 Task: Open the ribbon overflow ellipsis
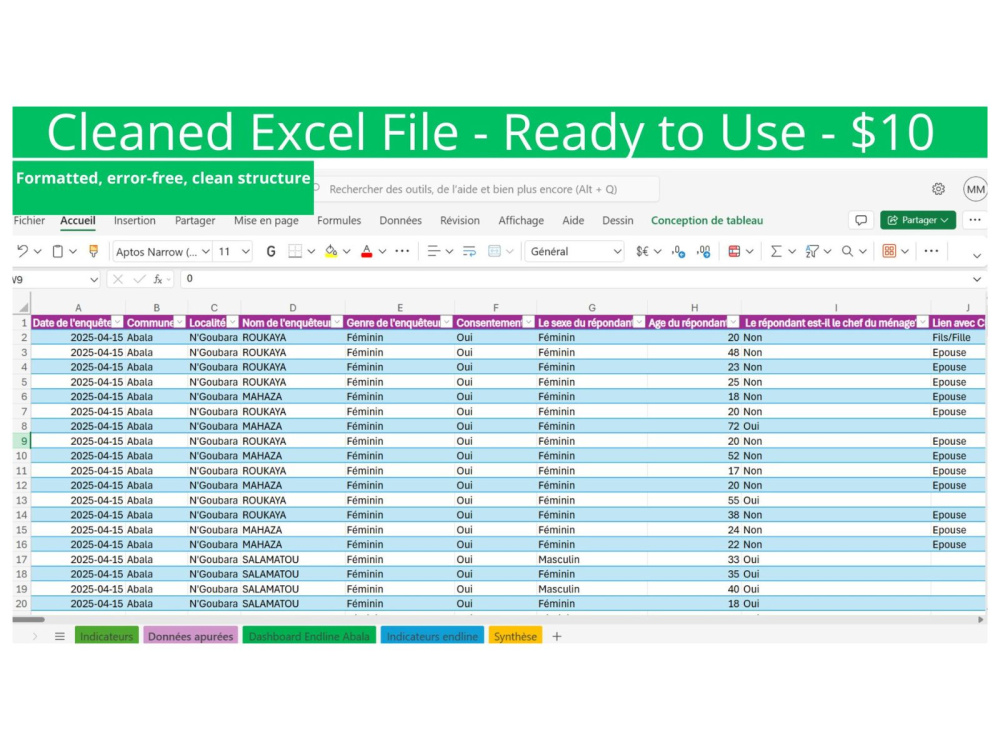931,251
